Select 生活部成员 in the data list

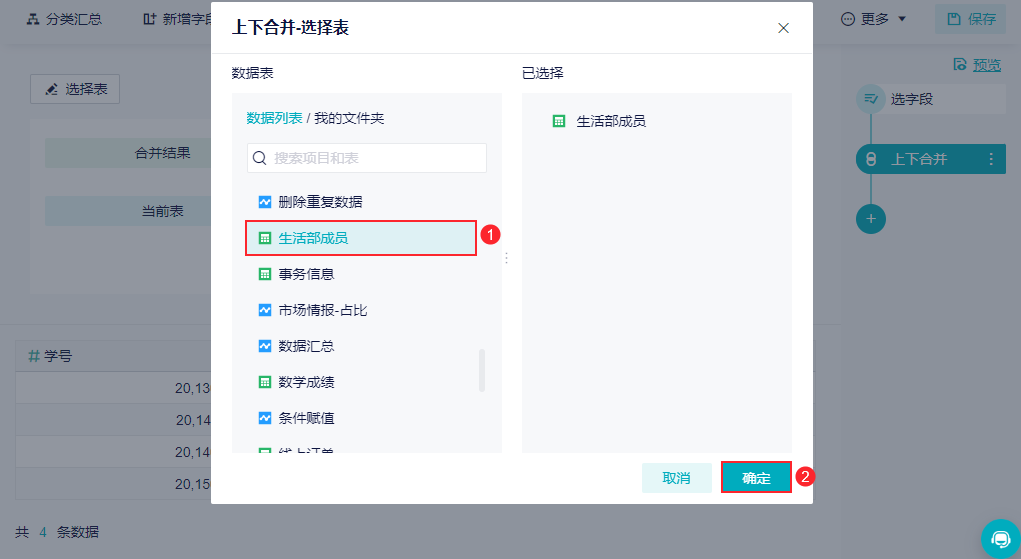[313, 238]
